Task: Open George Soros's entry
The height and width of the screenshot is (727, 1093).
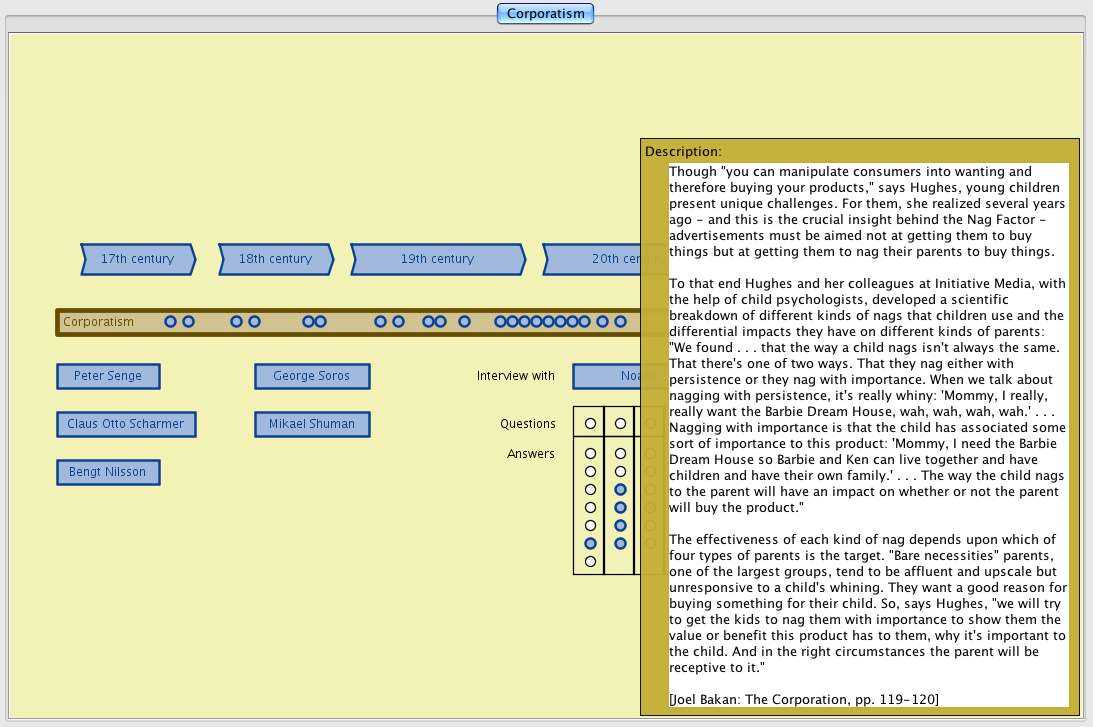Action: tap(312, 376)
